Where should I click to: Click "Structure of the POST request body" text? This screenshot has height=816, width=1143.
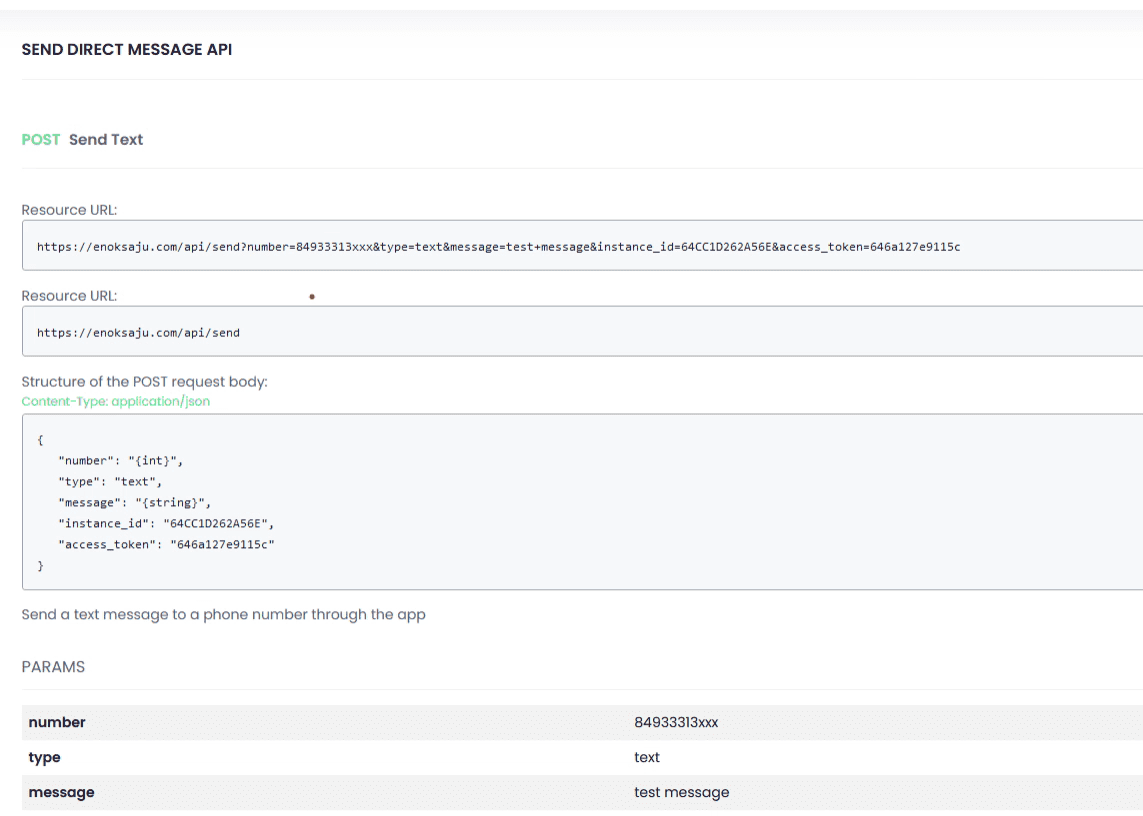click(x=144, y=382)
